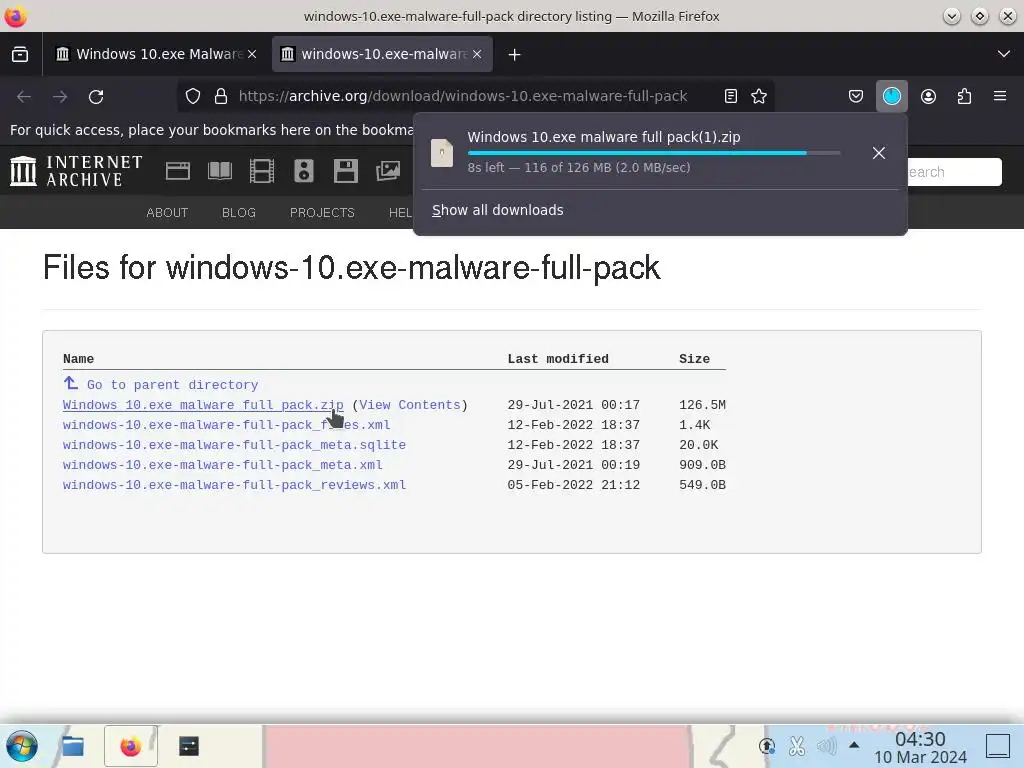Open the Audio speaker icon
This screenshot has width=1024, height=768.
pyautogui.click(x=304, y=171)
